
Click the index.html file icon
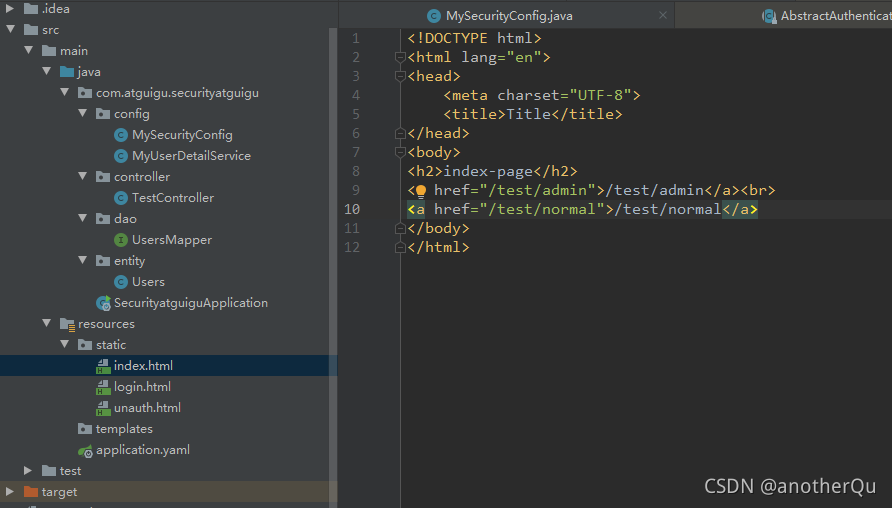tap(103, 366)
